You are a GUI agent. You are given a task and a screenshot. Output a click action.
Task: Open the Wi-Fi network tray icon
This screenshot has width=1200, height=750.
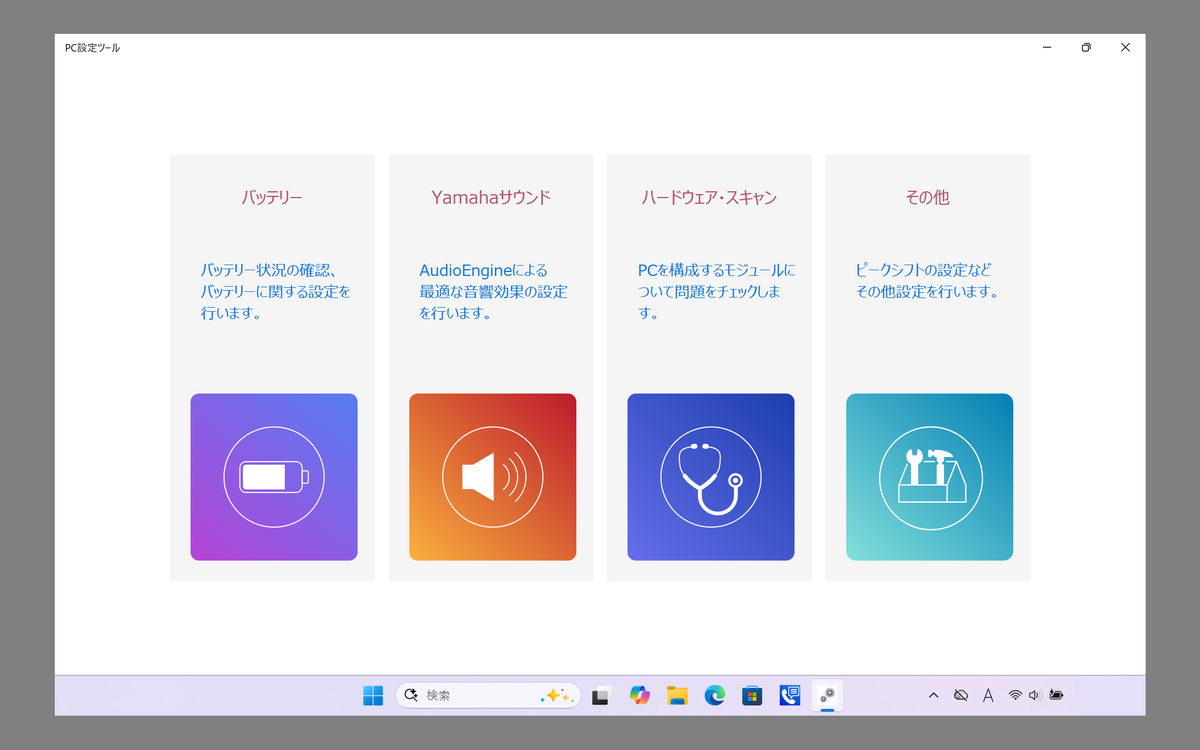click(x=1015, y=695)
